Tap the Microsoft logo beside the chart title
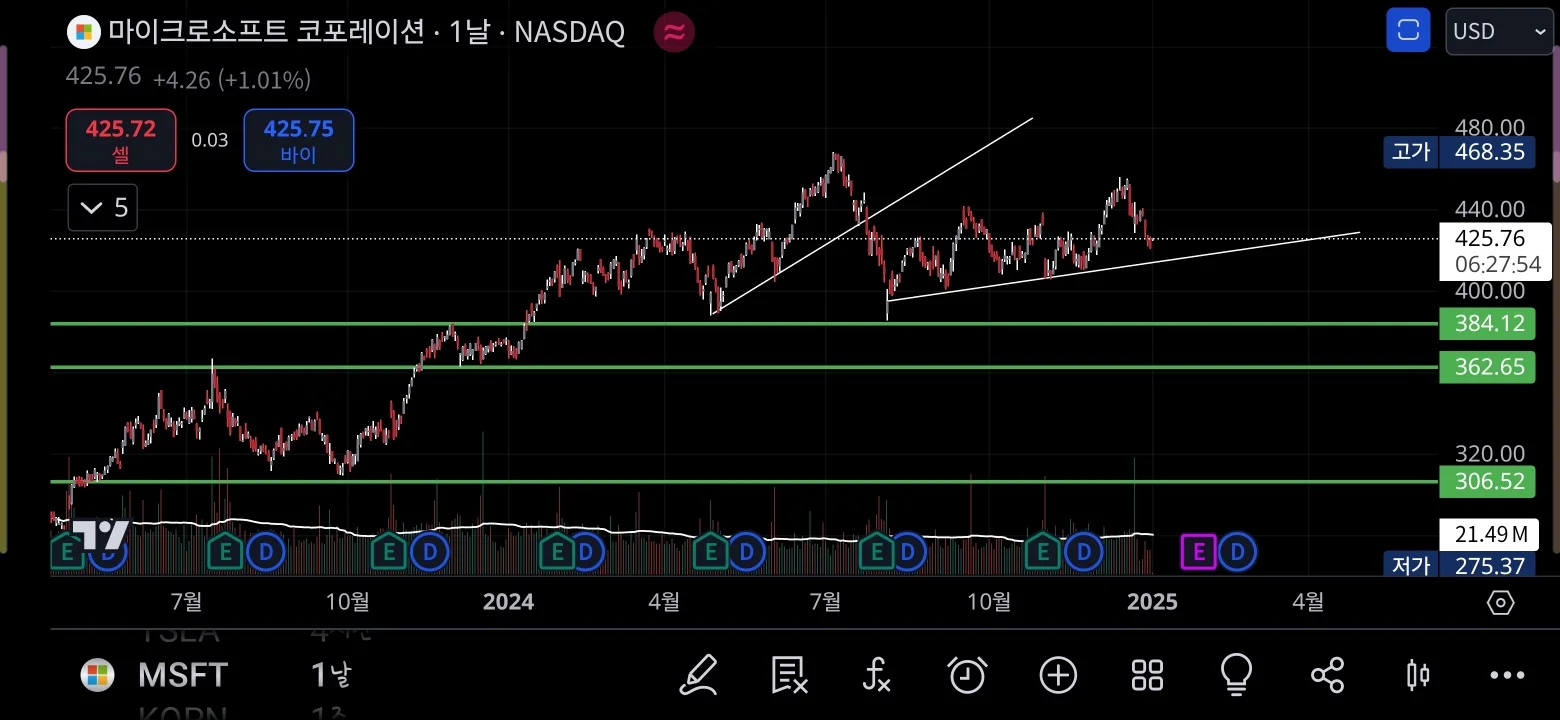 (x=83, y=32)
